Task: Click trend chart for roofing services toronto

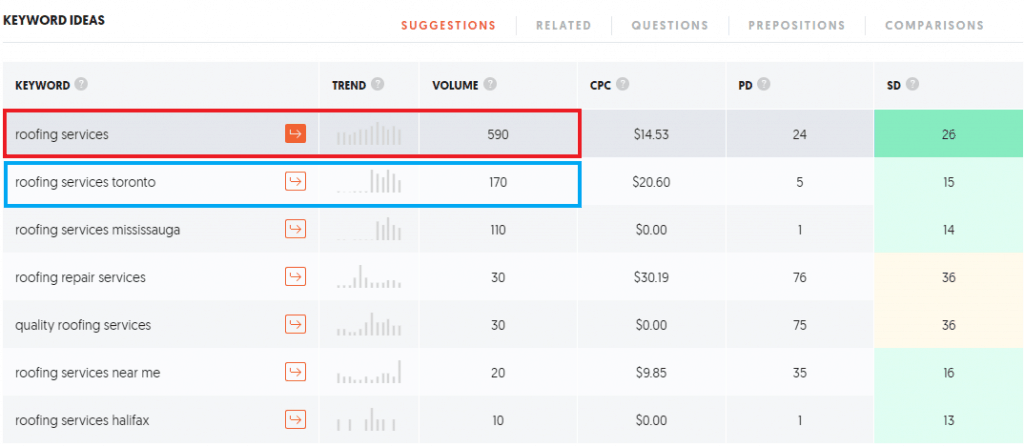Action: (x=369, y=181)
